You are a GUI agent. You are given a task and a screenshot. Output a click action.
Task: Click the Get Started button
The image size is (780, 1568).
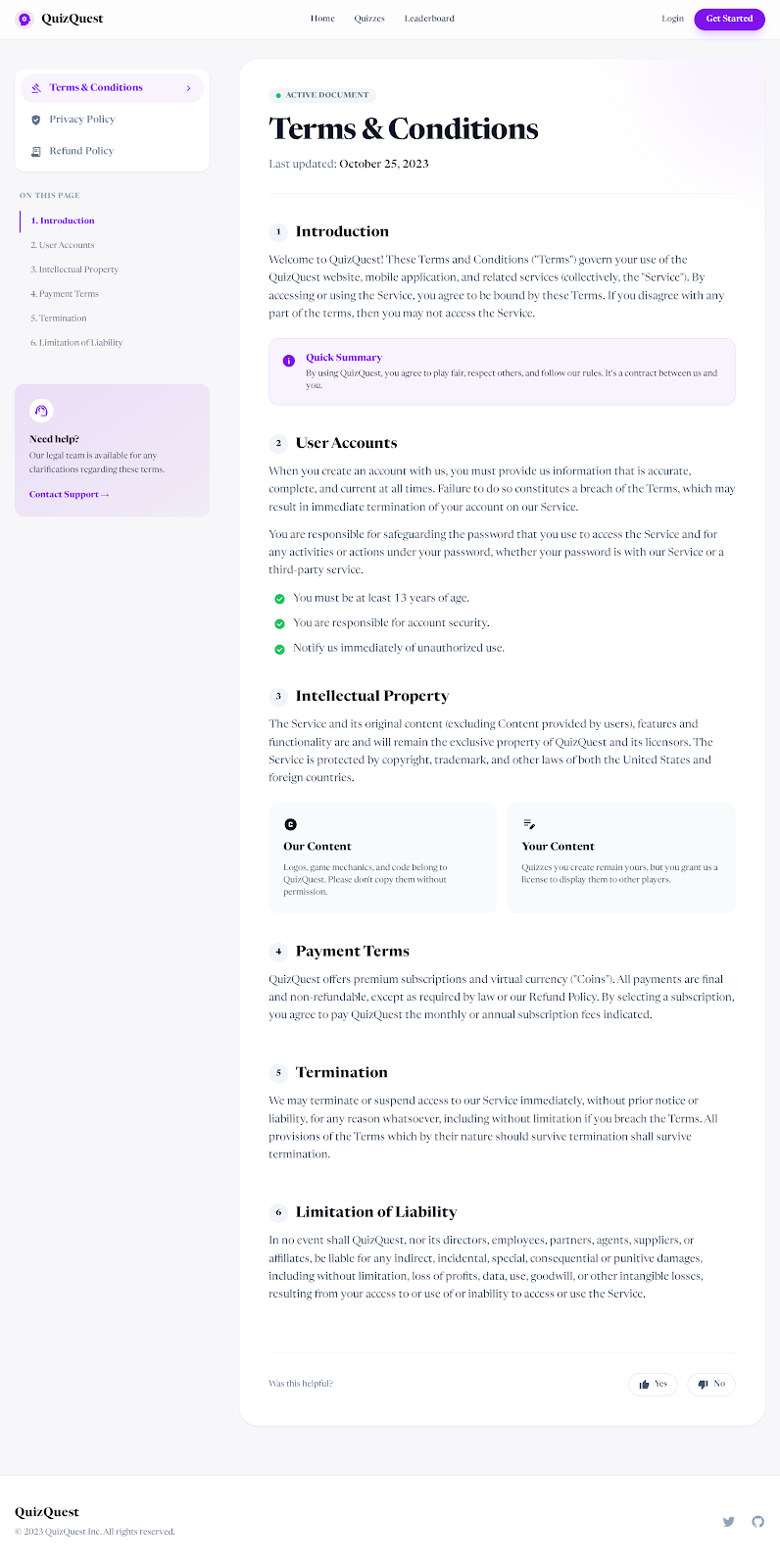(729, 19)
